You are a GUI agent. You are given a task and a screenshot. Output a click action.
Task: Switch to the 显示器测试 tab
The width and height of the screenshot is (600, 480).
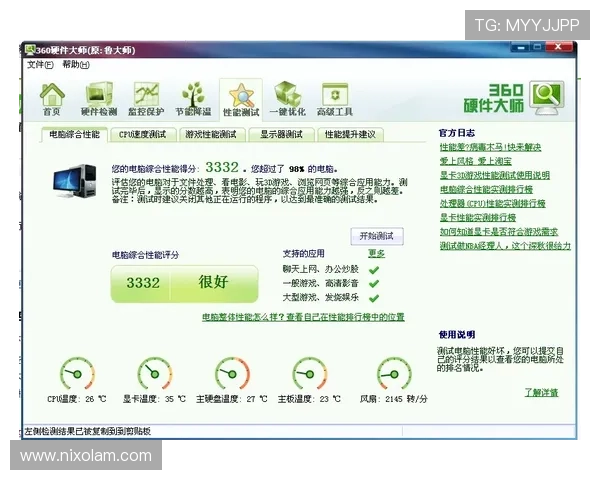[x=281, y=135]
